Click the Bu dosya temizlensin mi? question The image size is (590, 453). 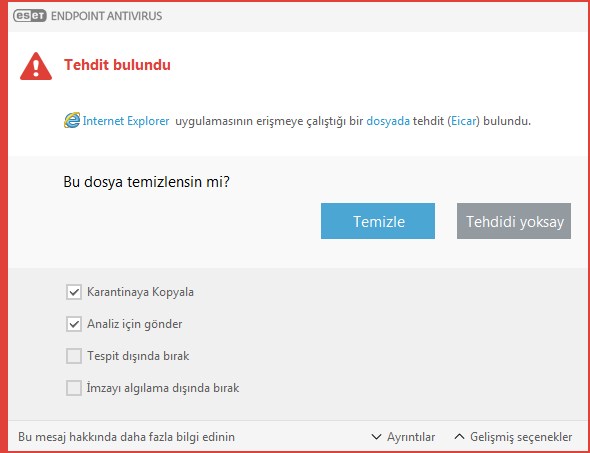147,183
